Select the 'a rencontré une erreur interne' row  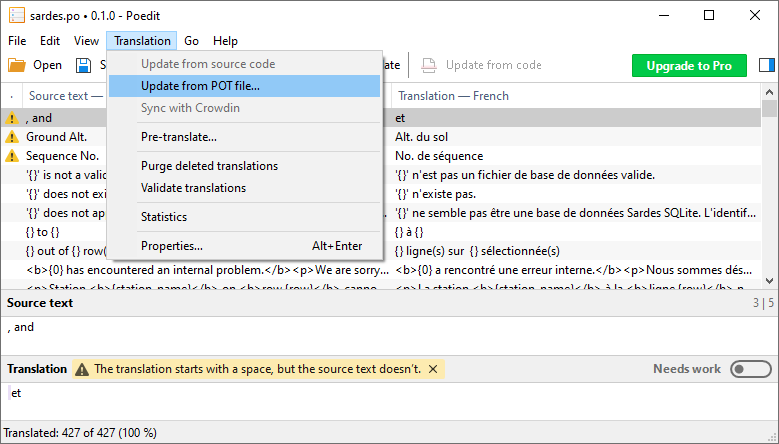[x=573, y=270]
